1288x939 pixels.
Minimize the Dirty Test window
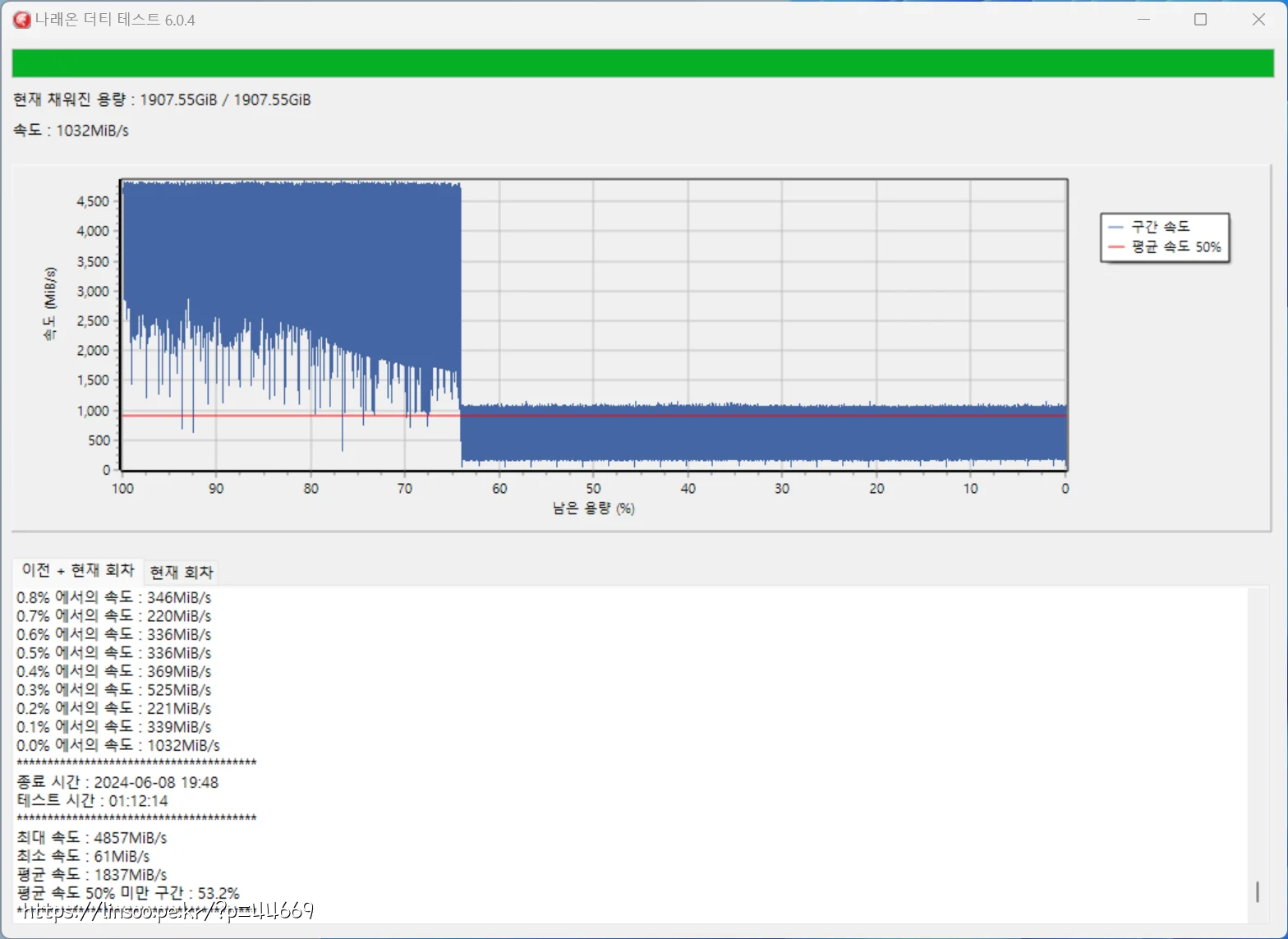coord(1143,20)
